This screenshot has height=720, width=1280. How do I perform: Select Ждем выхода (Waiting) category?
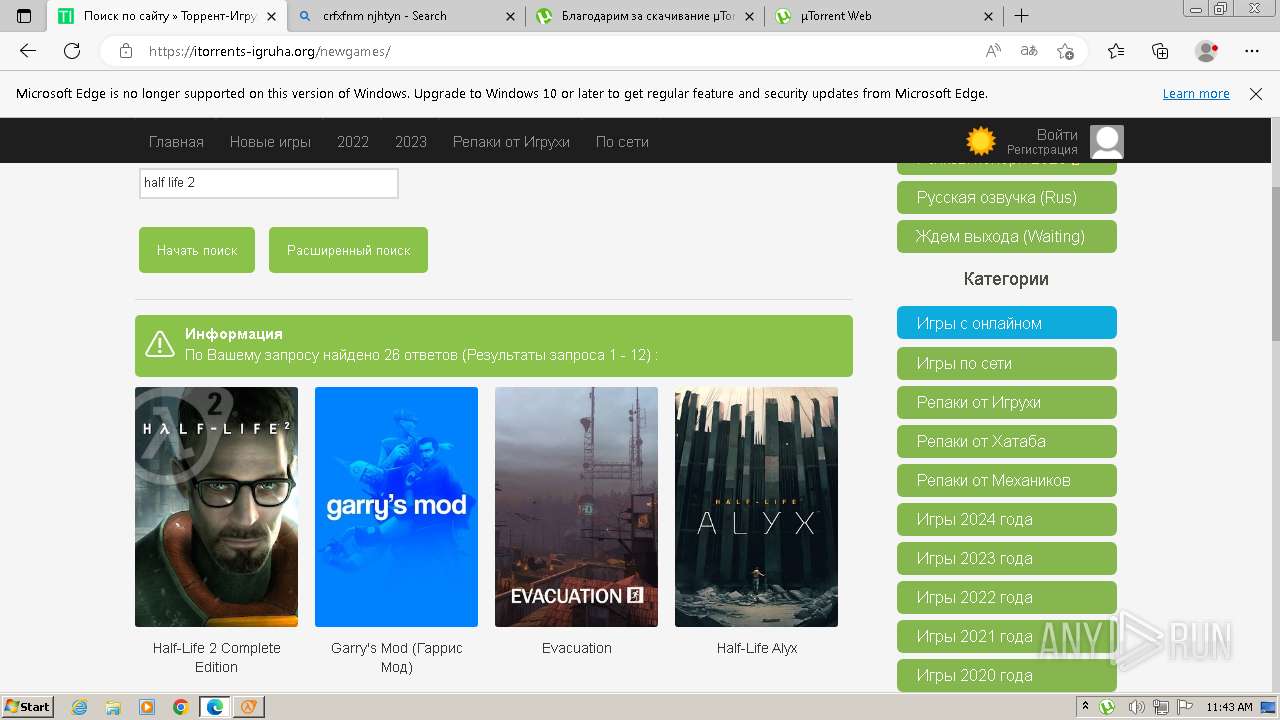tap(1006, 237)
